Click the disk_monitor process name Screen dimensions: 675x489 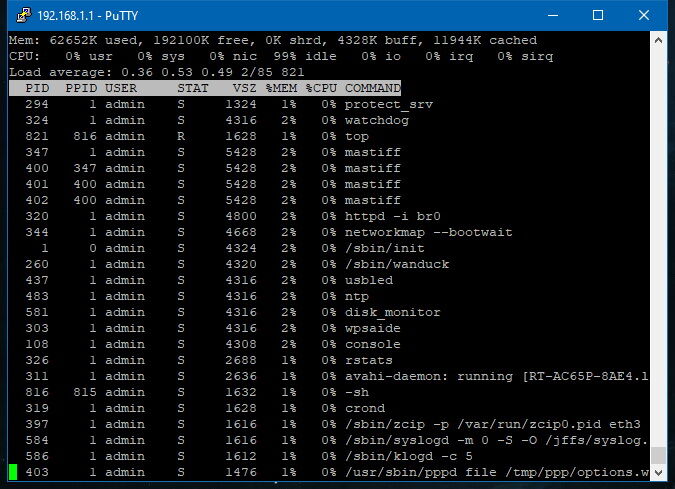click(393, 313)
